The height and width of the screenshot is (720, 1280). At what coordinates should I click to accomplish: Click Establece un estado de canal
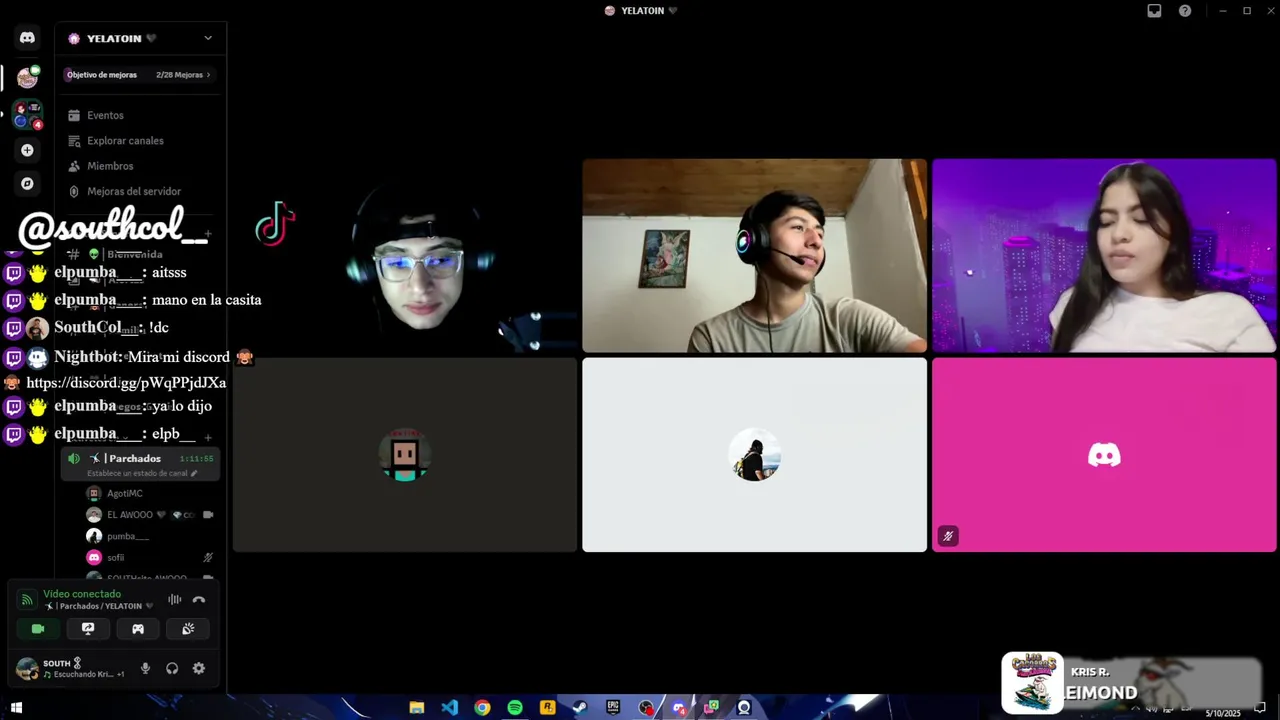click(138, 473)
